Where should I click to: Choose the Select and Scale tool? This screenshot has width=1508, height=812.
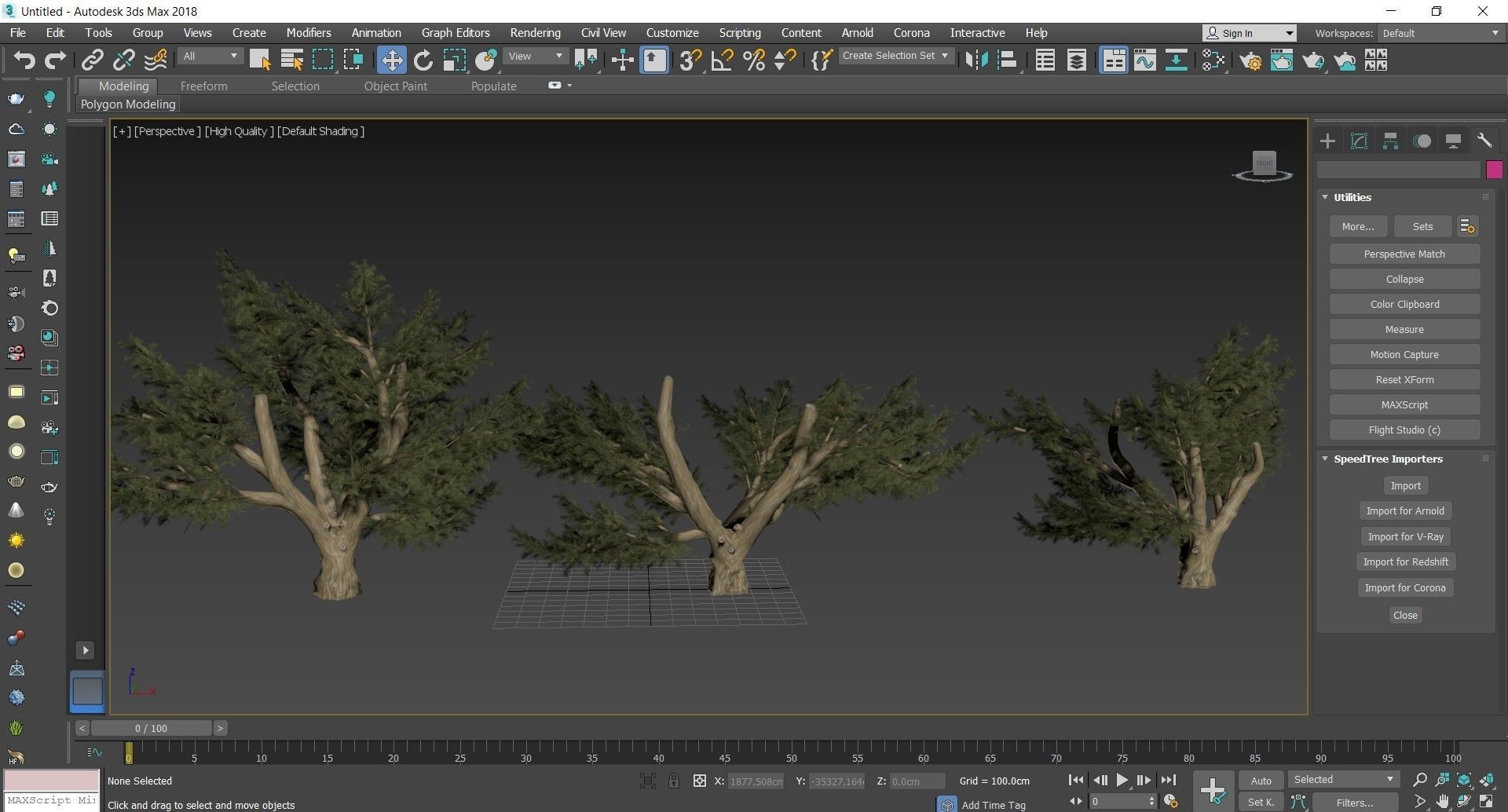(x=454, y=60)
